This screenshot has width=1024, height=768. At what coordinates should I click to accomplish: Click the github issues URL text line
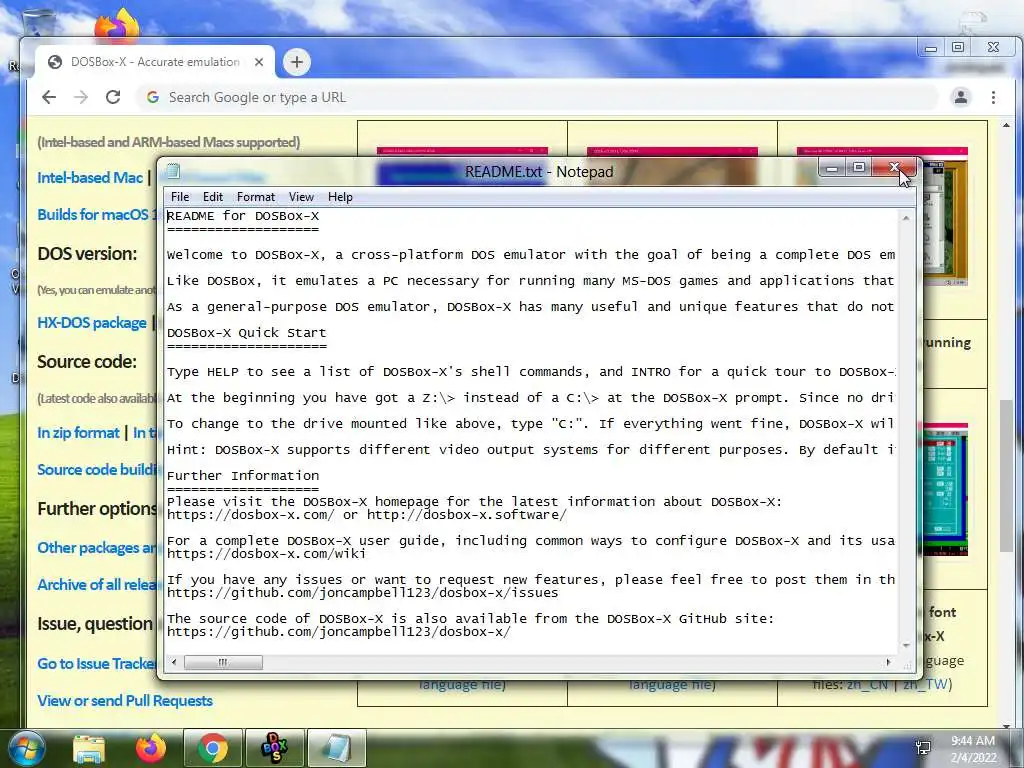[x=362, y=593]
